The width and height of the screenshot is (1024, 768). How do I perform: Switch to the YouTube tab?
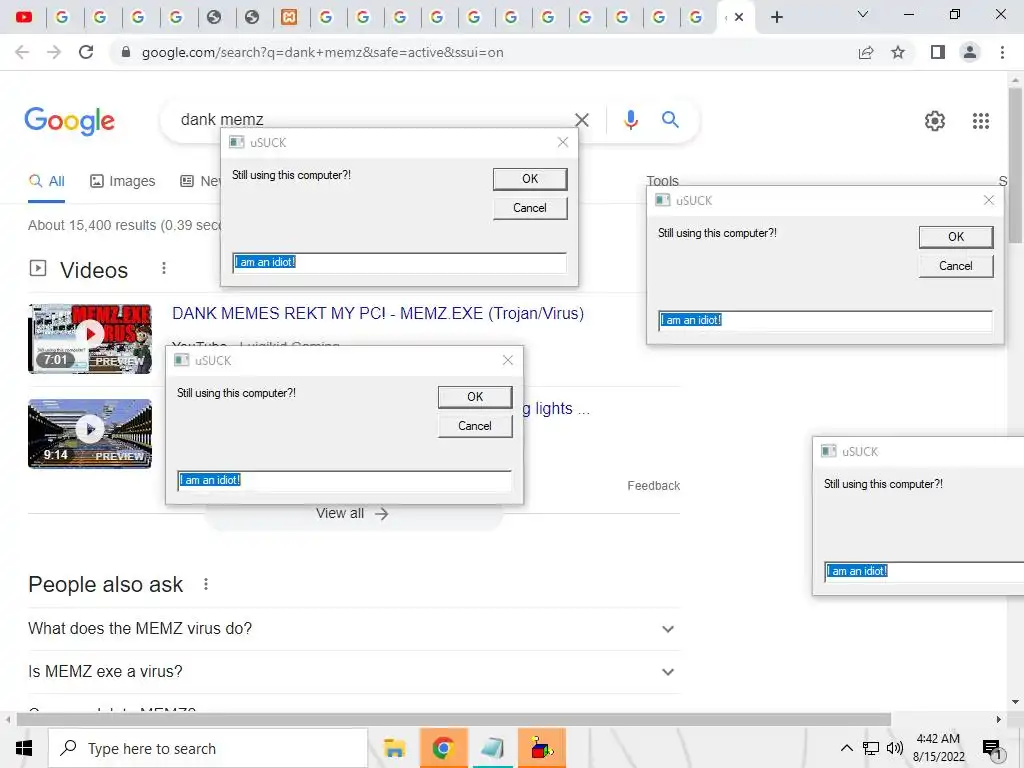point(24,17)
